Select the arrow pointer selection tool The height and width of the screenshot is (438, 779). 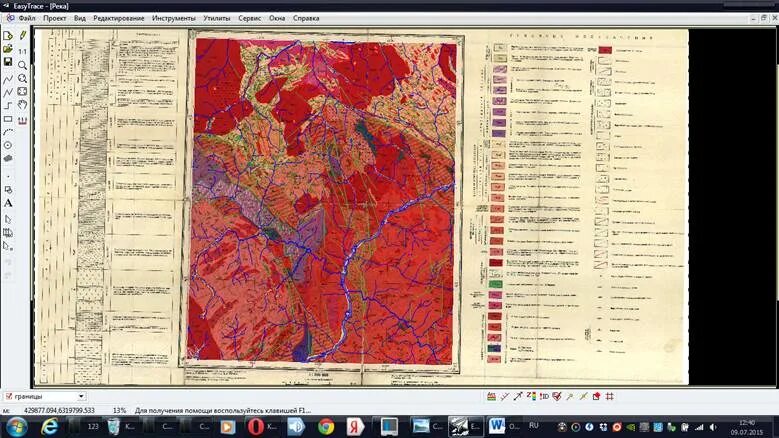8,219
